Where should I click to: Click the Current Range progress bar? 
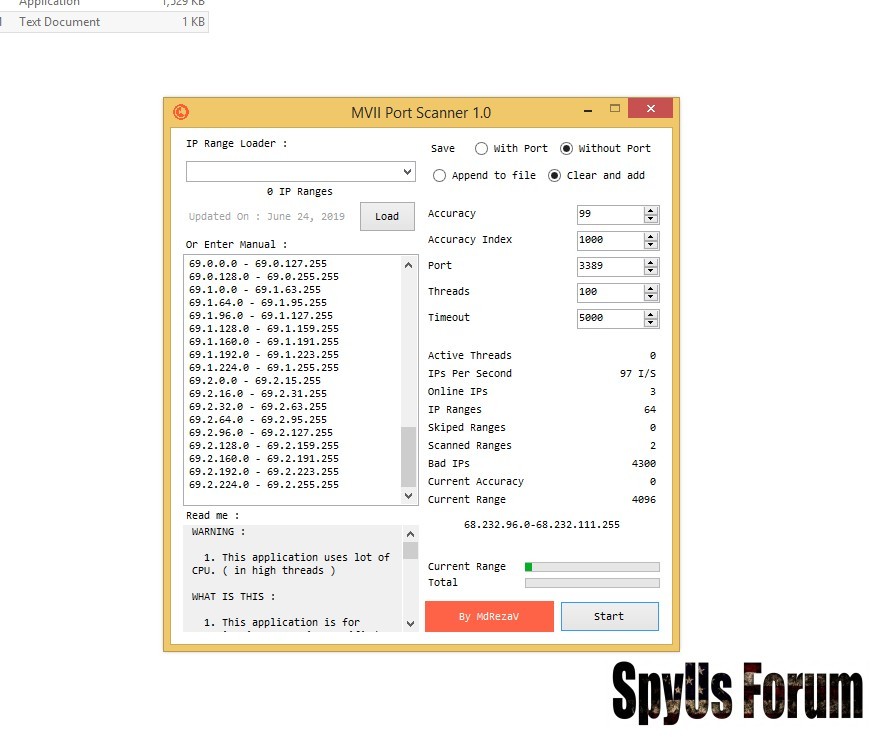click(592, 567)
